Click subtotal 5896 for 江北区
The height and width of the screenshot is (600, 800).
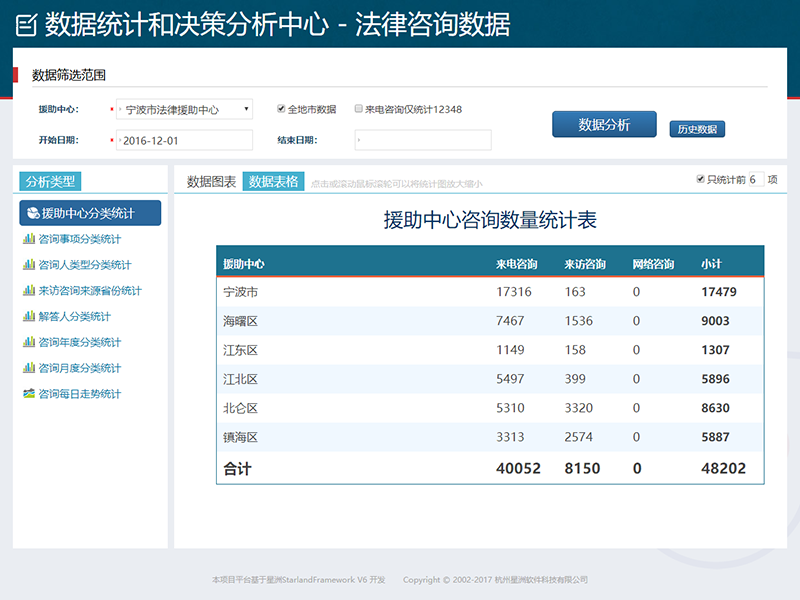pyautogui.click(x=715, y=379)
